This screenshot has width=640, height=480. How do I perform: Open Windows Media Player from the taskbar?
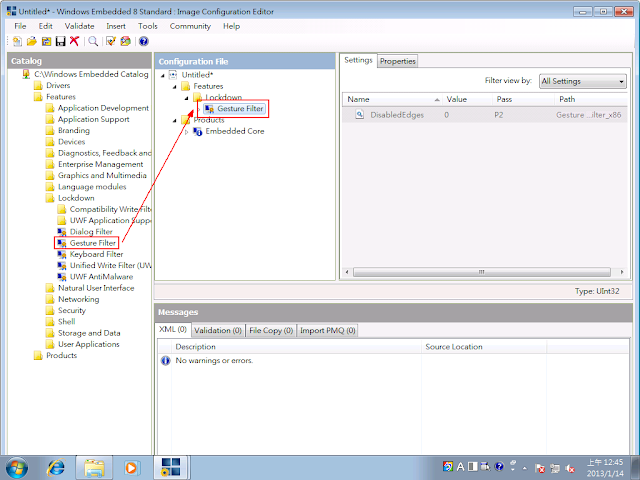click(131, 468)
